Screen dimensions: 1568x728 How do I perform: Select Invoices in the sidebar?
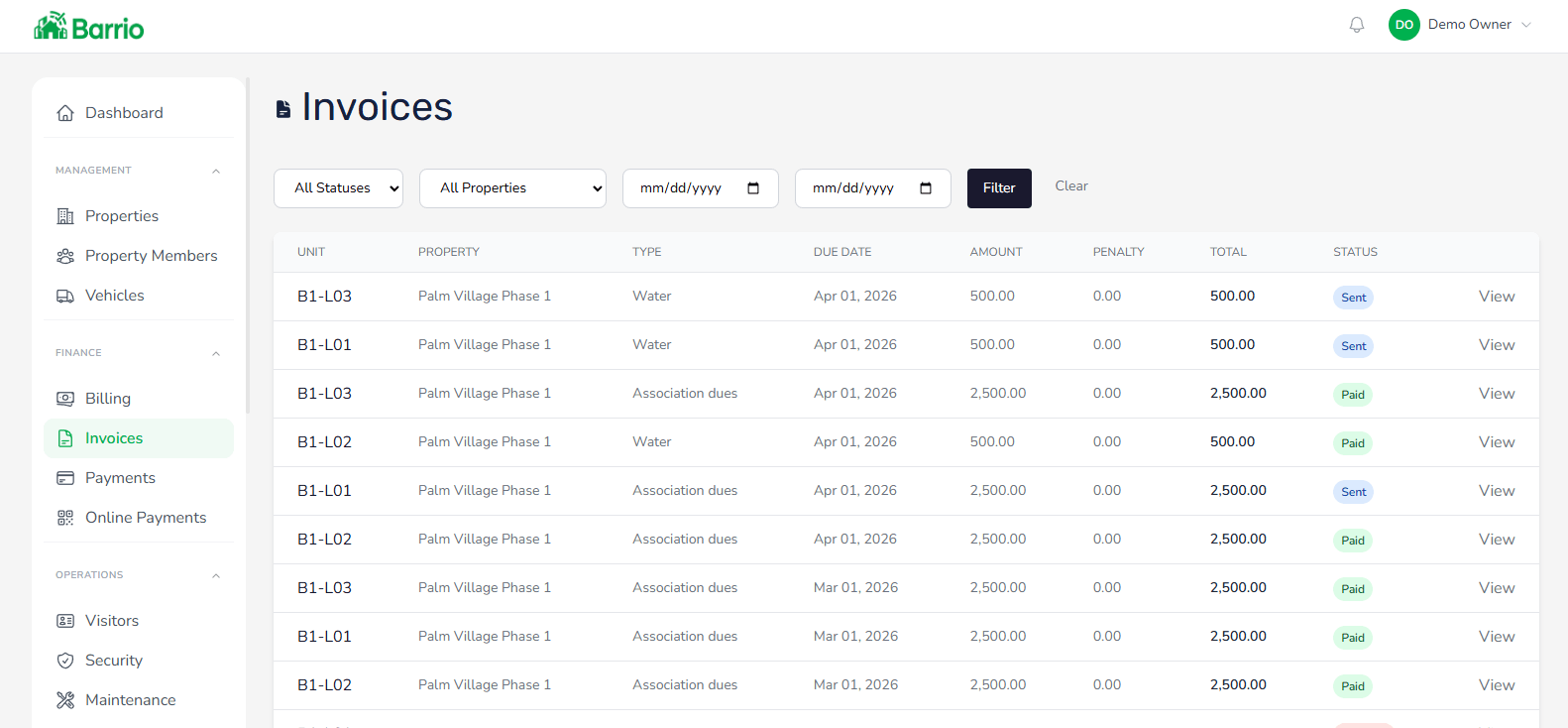pyautogui.click(x=139, y=438)
